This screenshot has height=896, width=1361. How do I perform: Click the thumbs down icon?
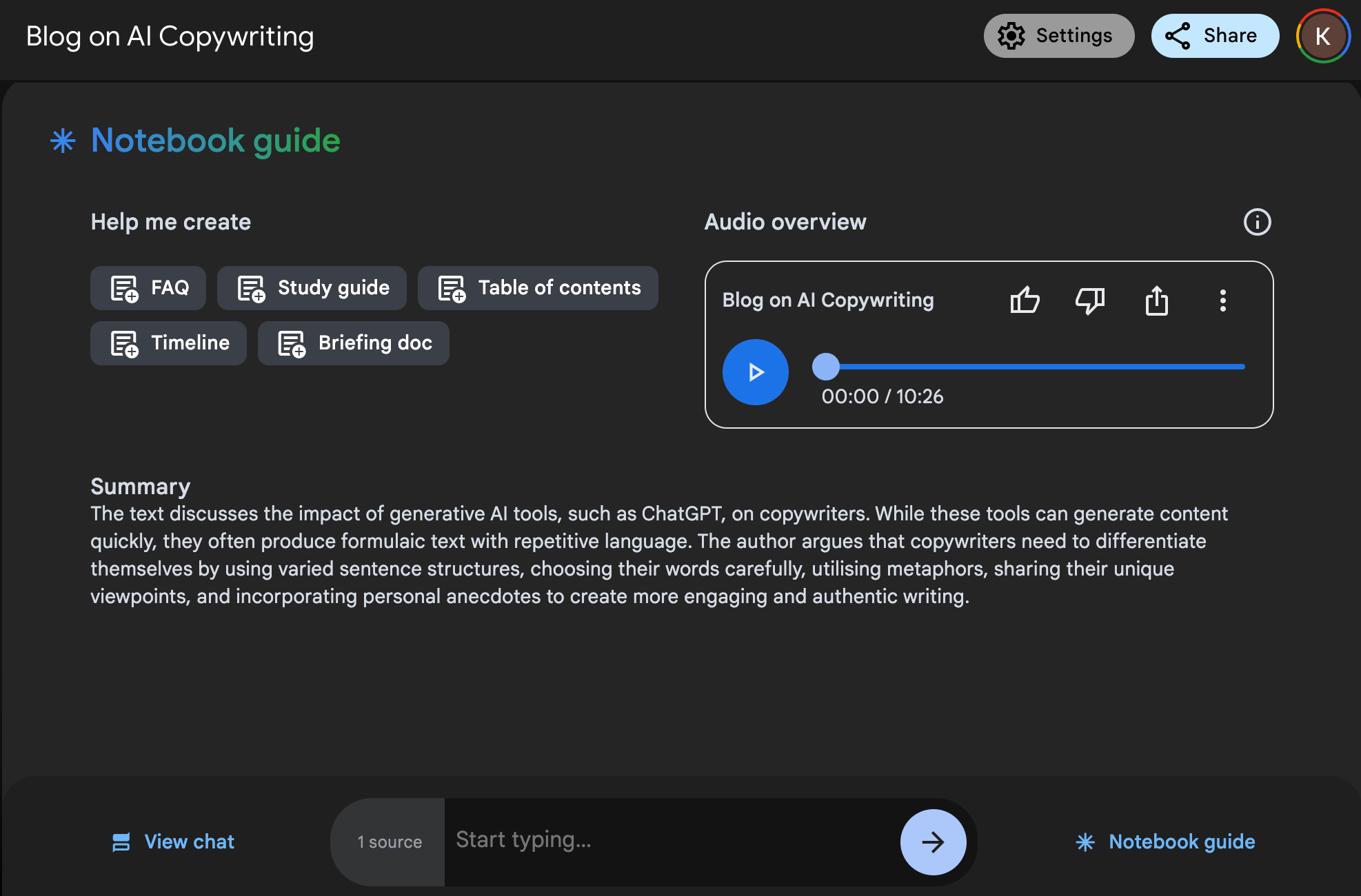coord(1090,301)
